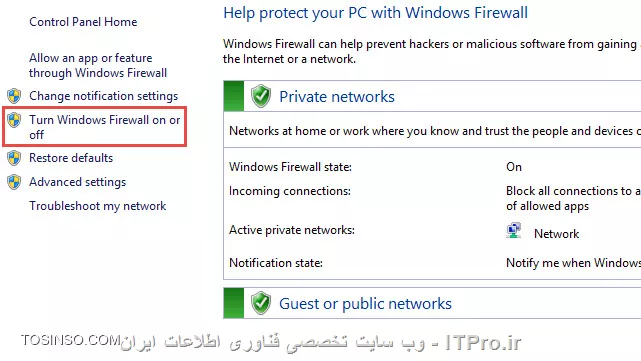Screen dimensions: 641x361
Task: Click the shield icon beside Restore defaults
Action: (14, 158)
